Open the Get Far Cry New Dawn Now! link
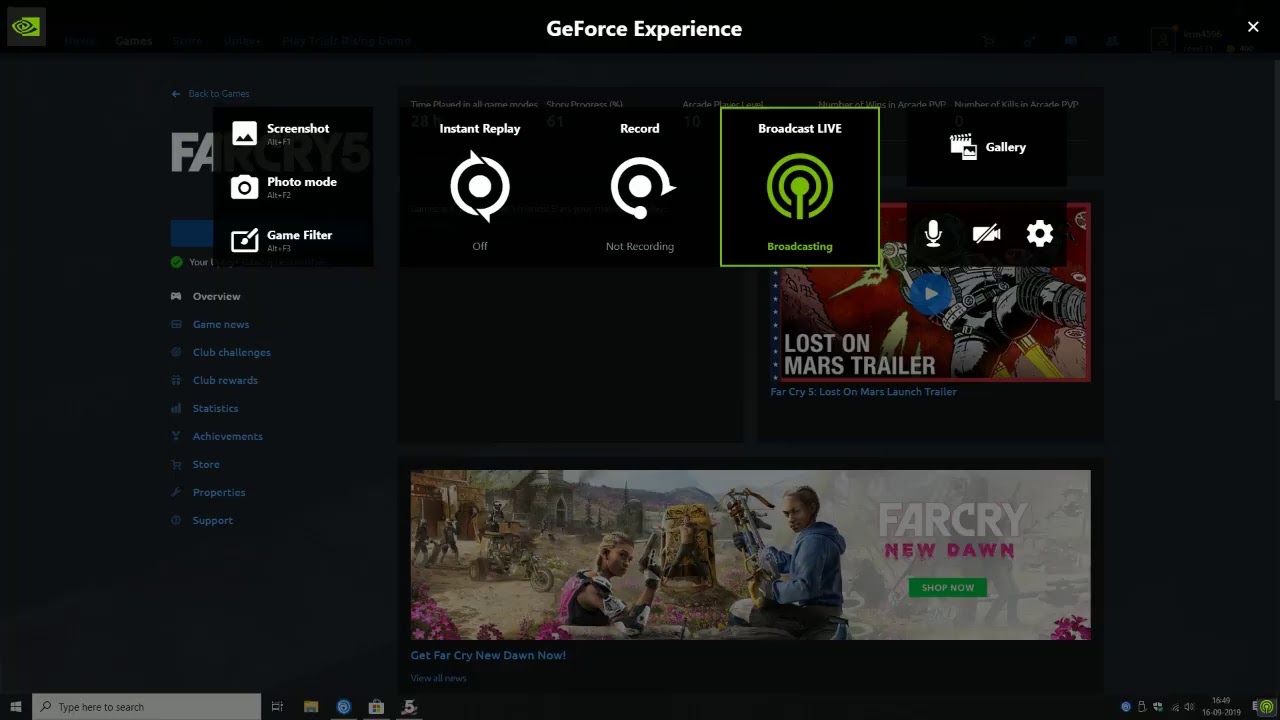Screen dimensions: 1280x720 [x=488, y=655]
